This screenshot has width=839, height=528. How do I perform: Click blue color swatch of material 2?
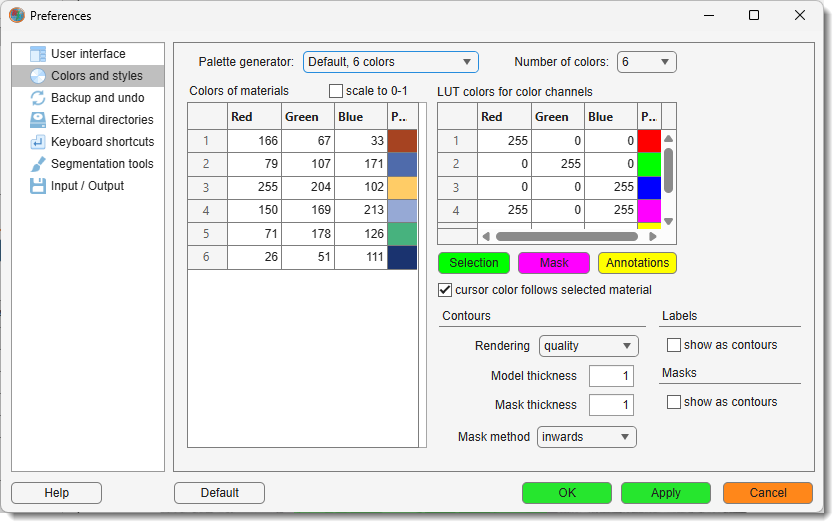pyautogui.click(x=402, y=164)
